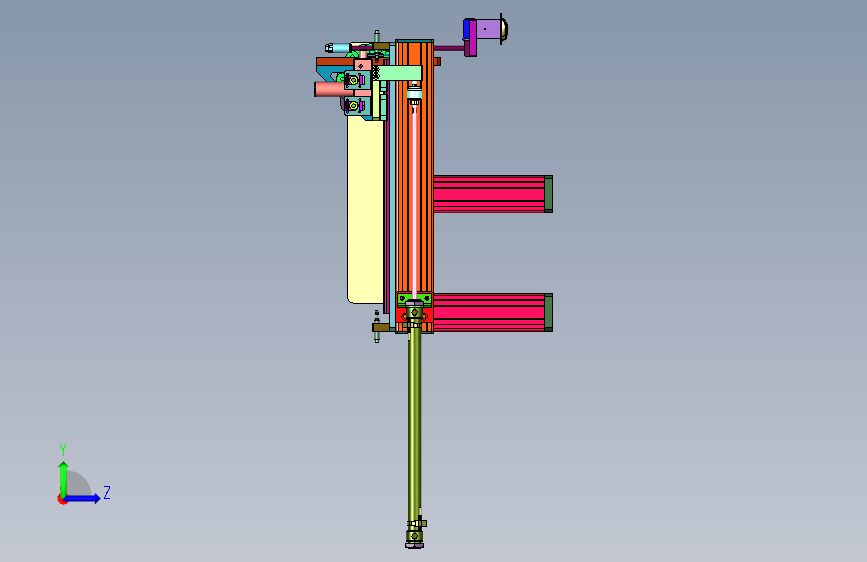
Task: Select the pale yellow panel on left
Action: point(365,210)
